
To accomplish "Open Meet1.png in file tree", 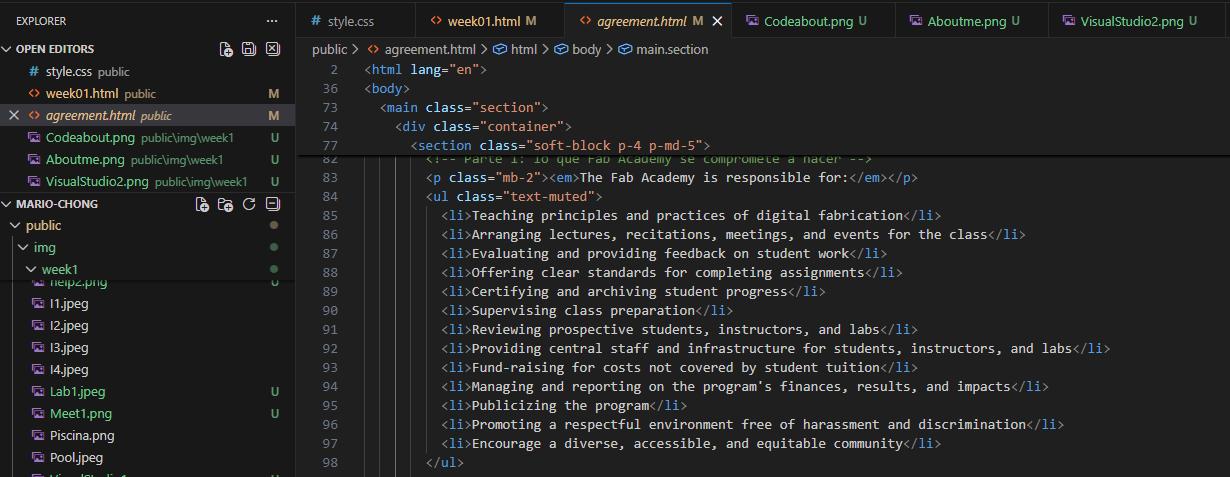I will [80, 414].
